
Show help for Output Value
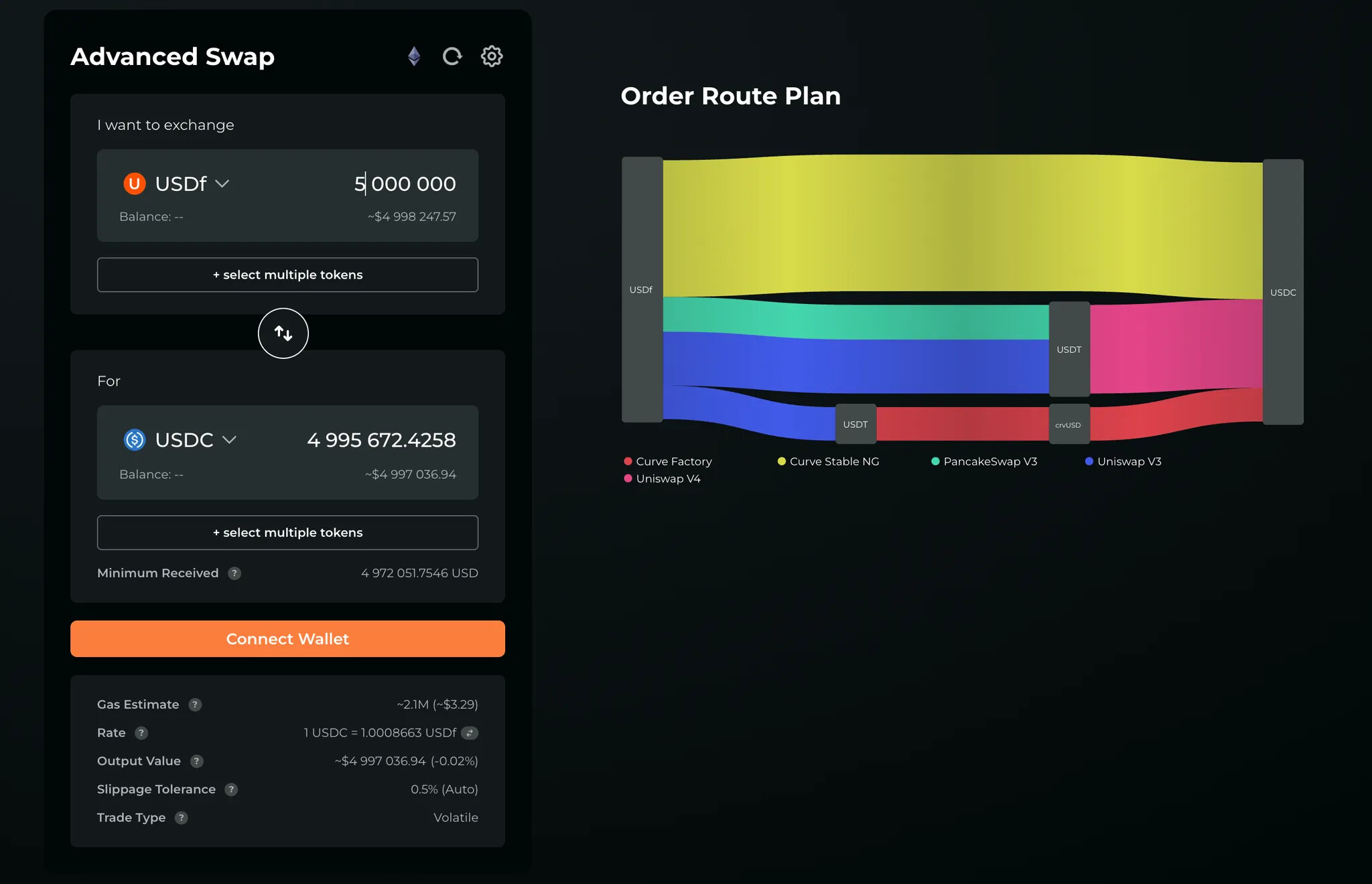[196, 761]
